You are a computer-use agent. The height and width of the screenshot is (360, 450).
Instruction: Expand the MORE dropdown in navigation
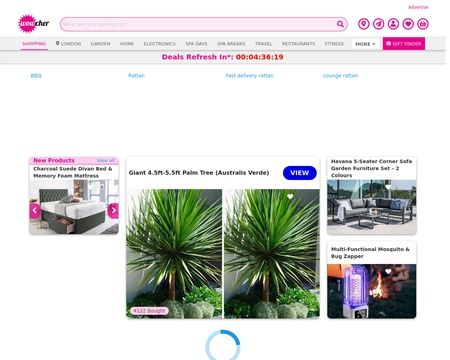365,44
